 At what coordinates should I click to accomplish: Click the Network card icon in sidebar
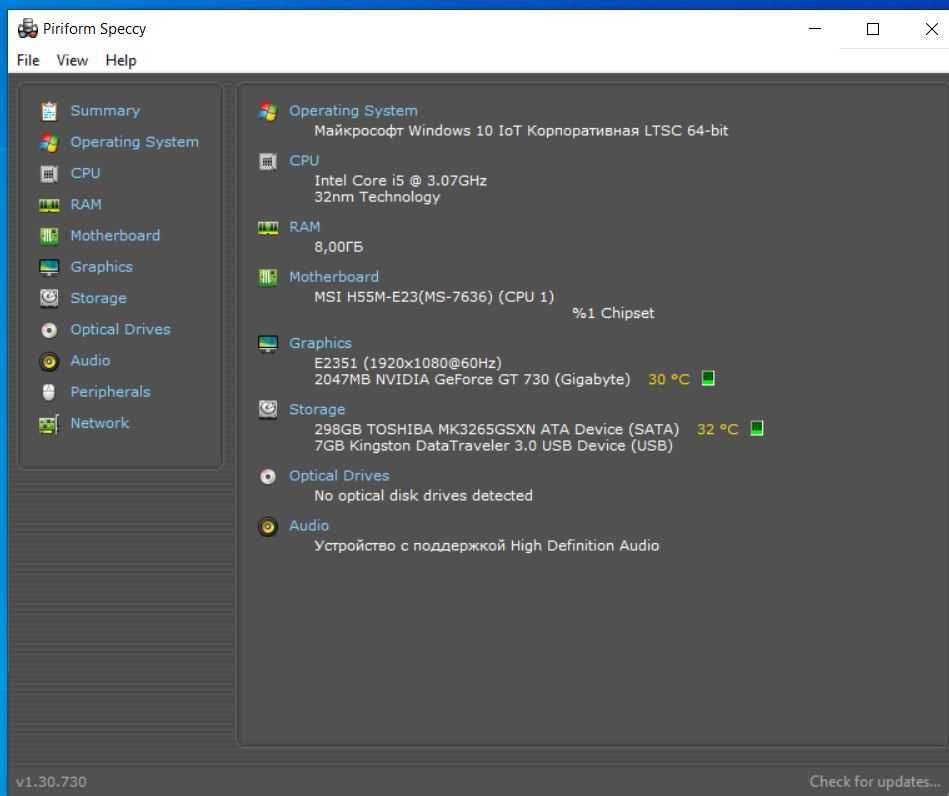point(49,424)
